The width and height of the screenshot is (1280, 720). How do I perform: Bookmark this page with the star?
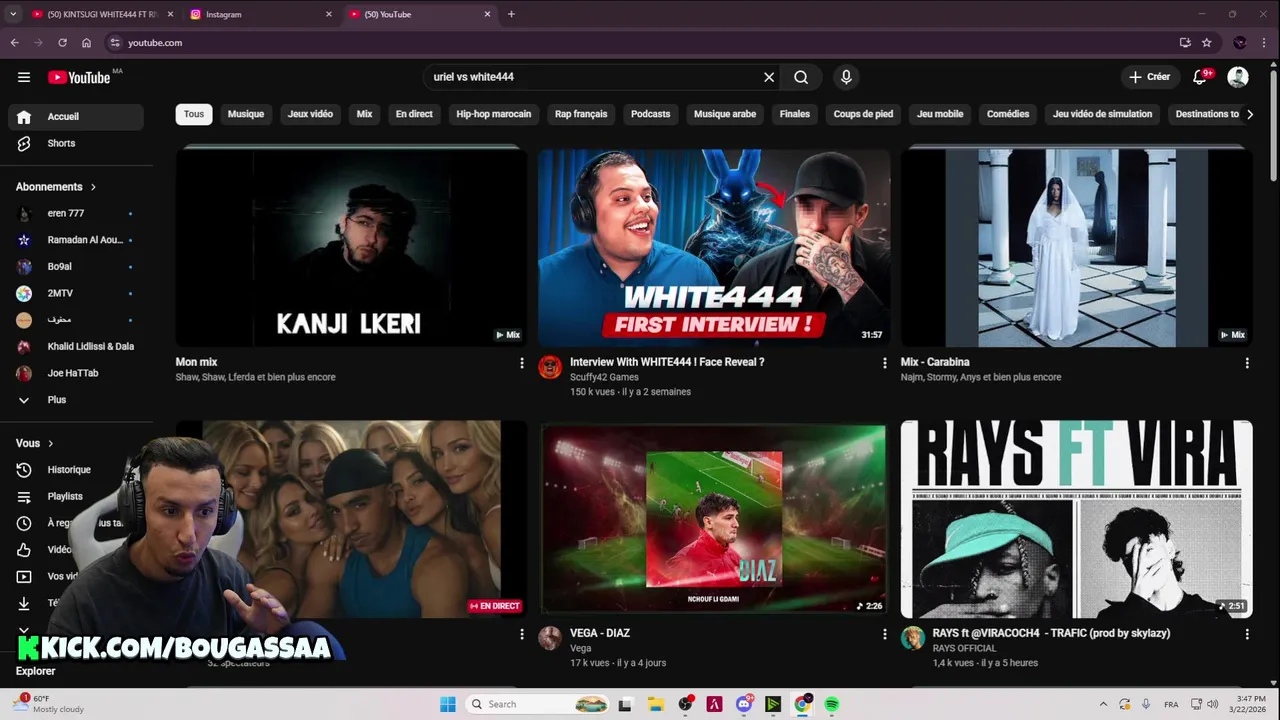(x=1207, y=43)
